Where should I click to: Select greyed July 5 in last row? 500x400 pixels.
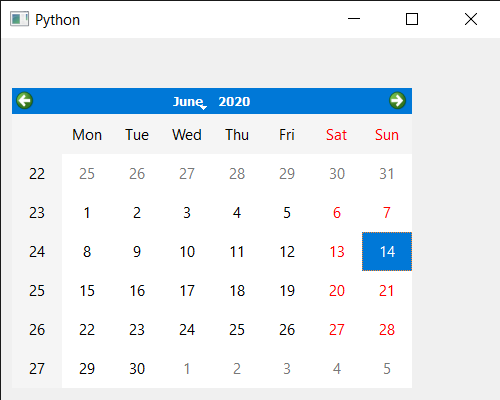pyautogui.click(x=387, y=369)
